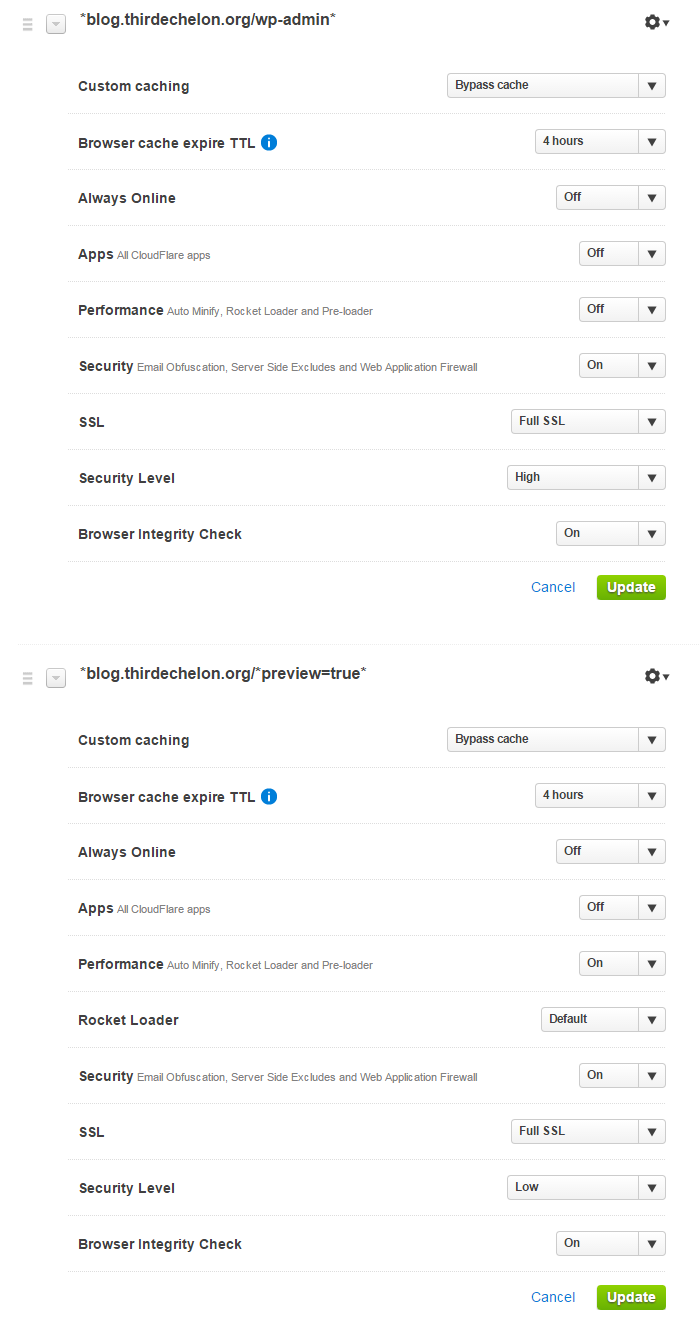Open SSL dropdown in preview=true rule

(x=588, y=1131)
